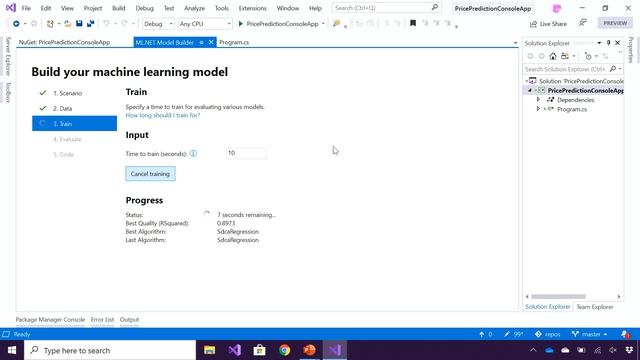
Task: Click the Quick Launch search box
Action: pyautogui.click(x=387, y=8)
